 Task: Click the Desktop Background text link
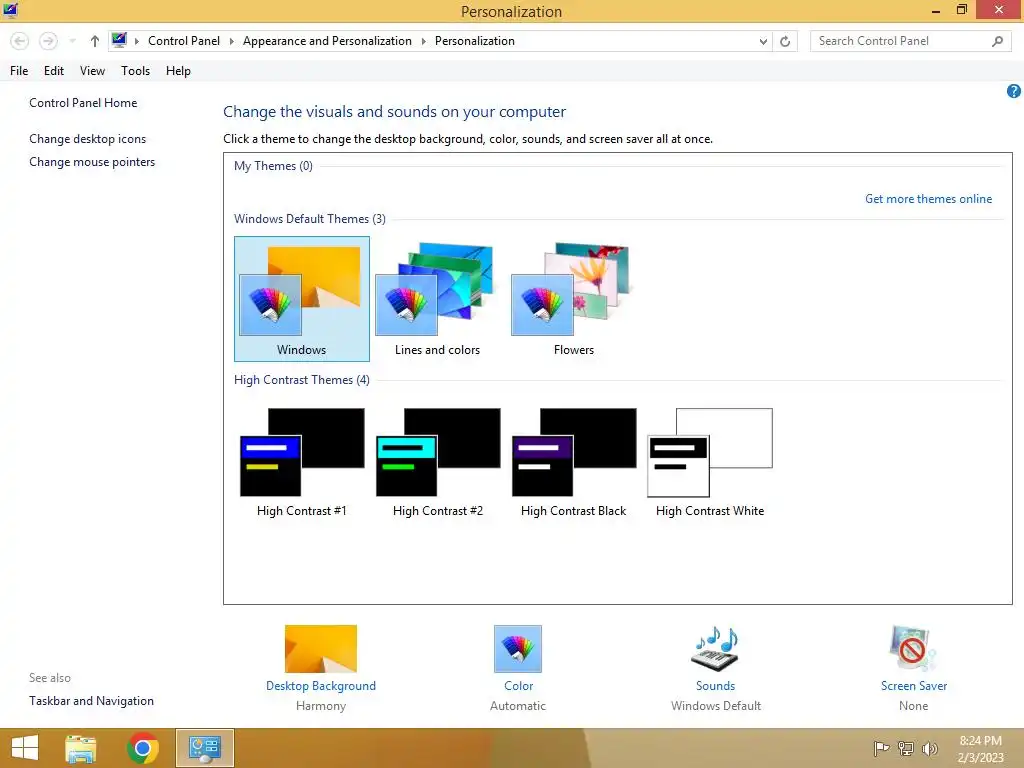(x=321, y=686)
